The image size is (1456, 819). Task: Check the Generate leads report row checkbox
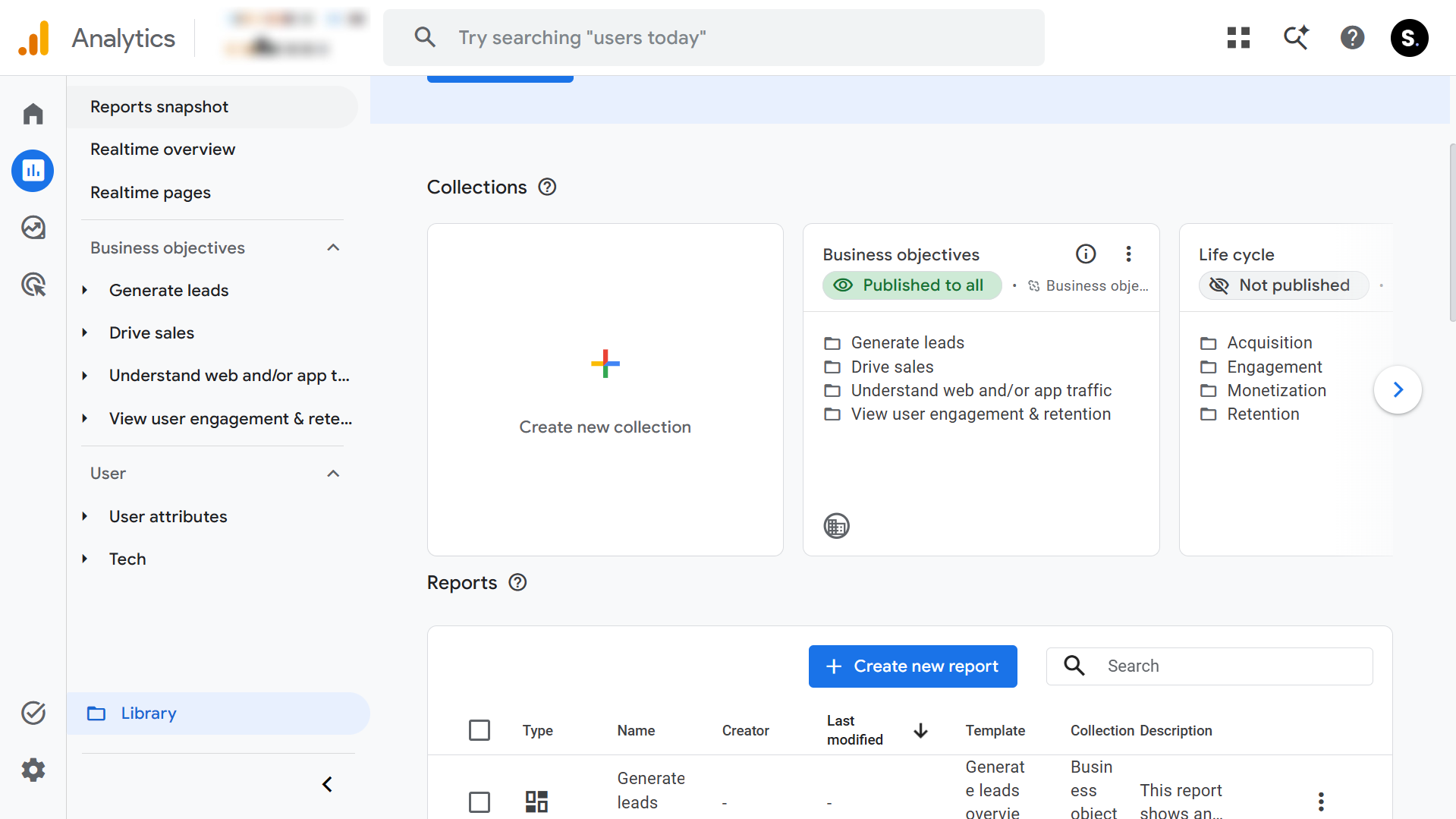pos(480,802)
